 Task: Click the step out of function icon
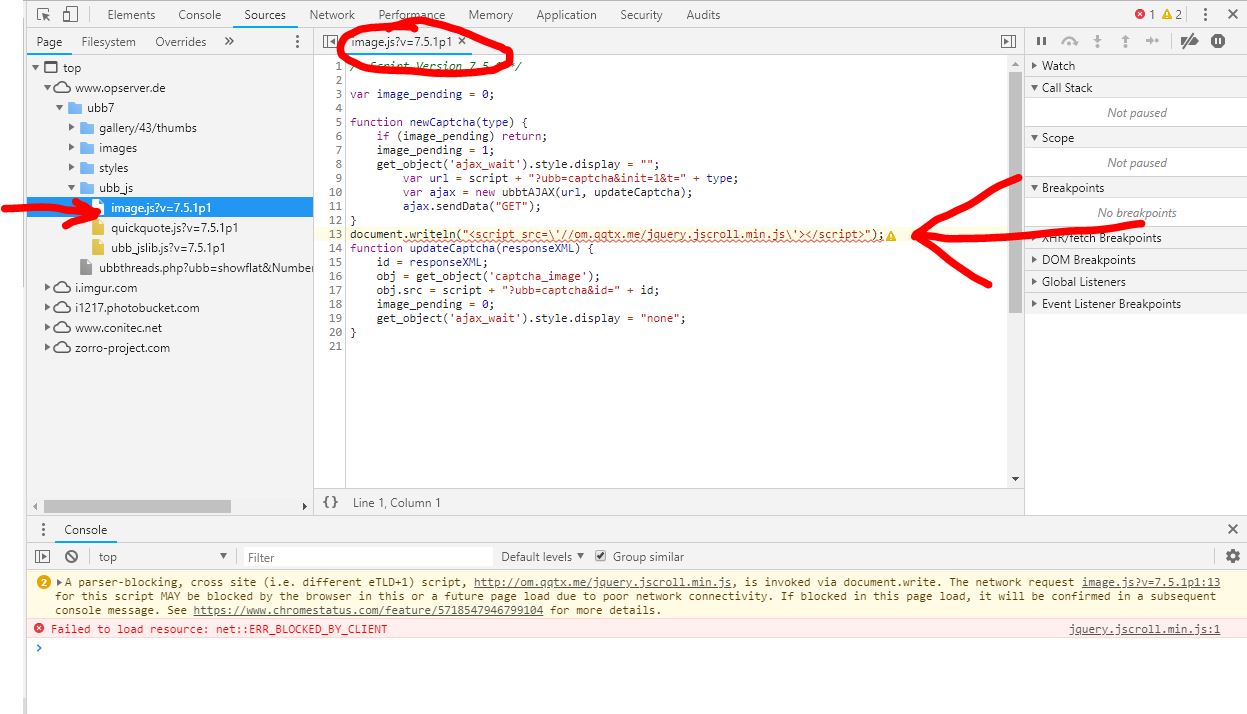point(1124,41)
